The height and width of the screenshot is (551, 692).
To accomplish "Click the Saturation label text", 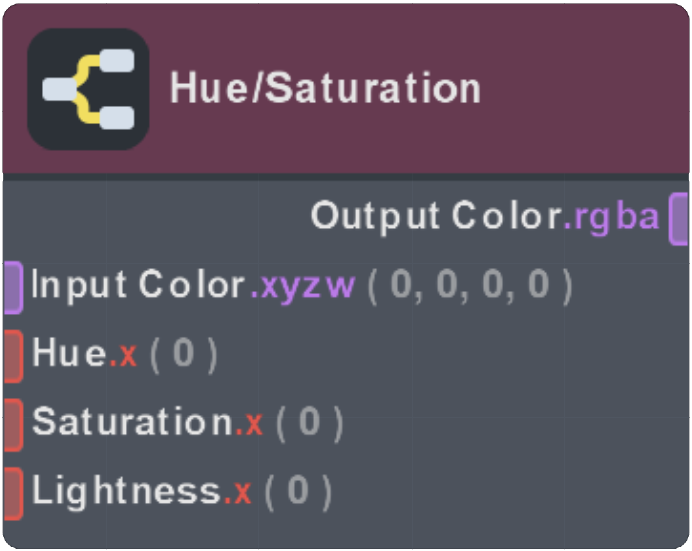I will coord(132,423).
